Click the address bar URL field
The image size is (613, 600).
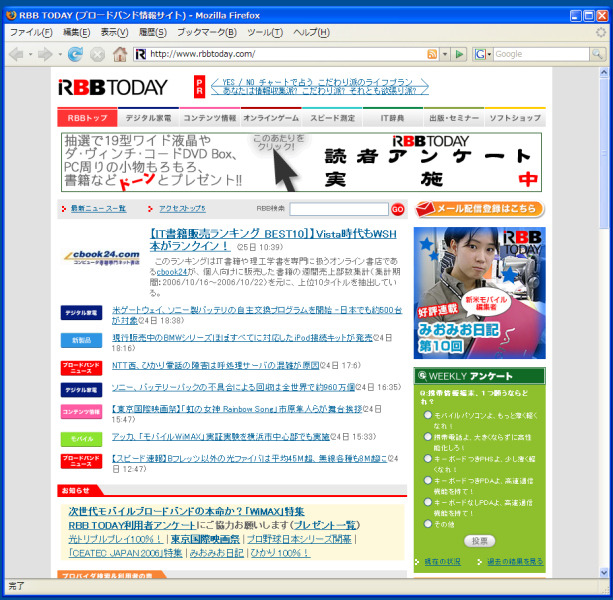[x=287, y=54]
